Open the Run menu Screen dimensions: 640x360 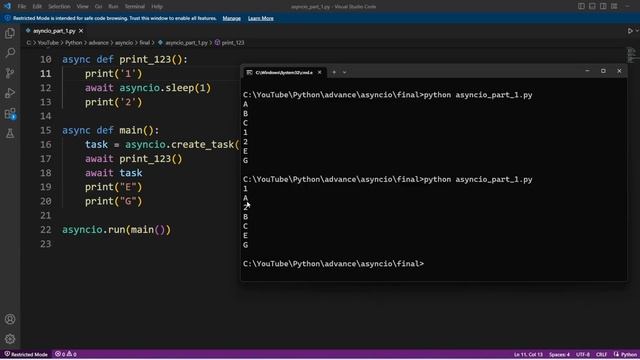113,7
